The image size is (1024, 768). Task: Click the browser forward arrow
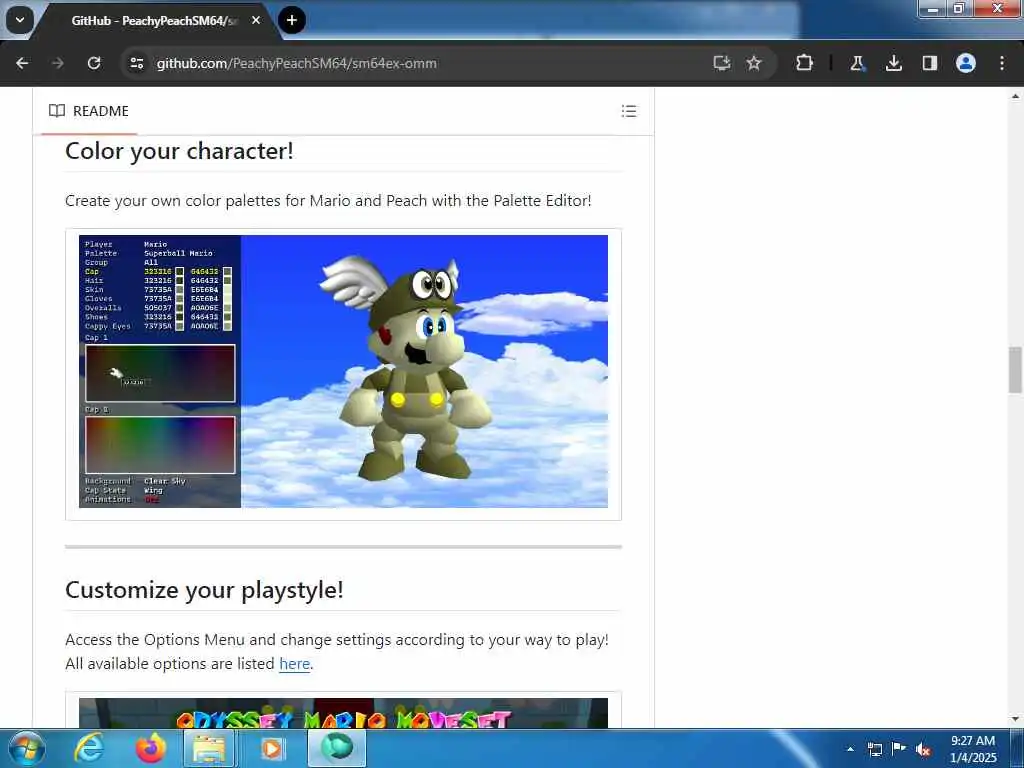[58, 63]
